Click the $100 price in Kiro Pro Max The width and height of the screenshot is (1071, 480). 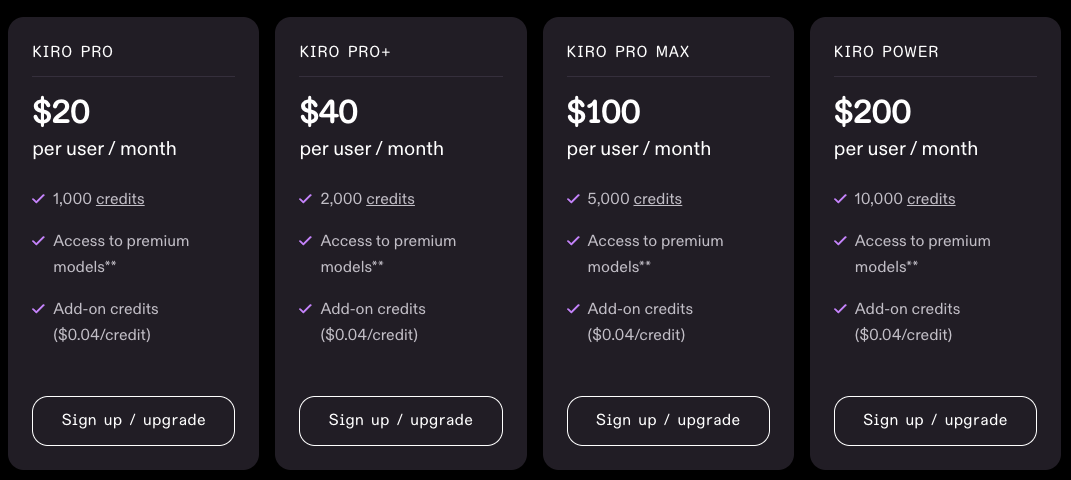coord(604,112)
